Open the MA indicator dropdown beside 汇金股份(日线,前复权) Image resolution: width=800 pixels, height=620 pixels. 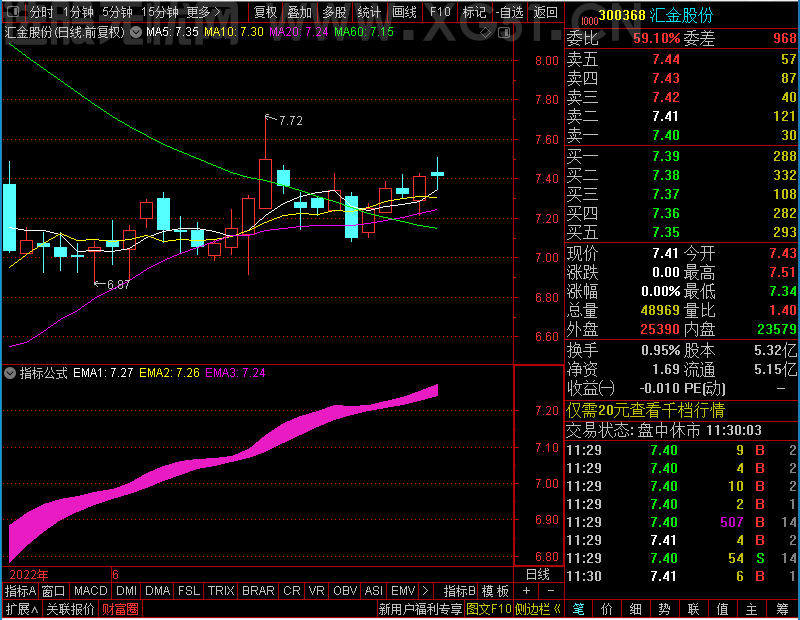(136, 33)
